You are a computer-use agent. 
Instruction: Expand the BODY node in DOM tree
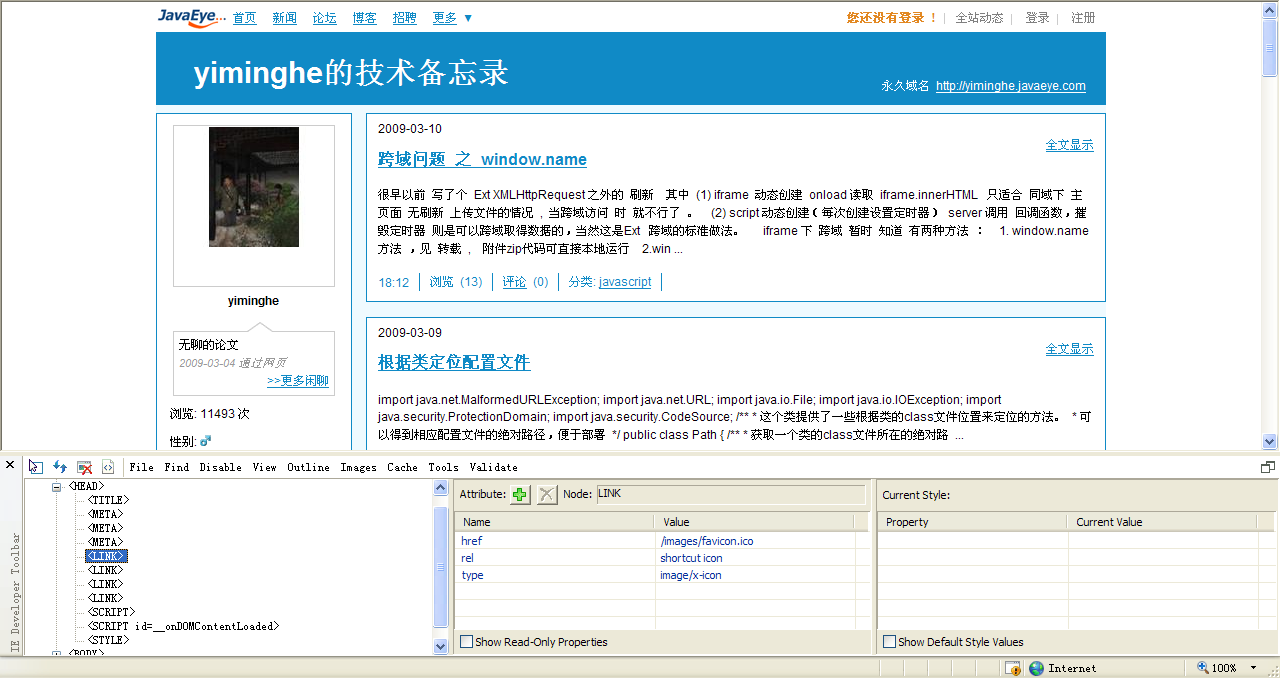(x=57, y=654)
